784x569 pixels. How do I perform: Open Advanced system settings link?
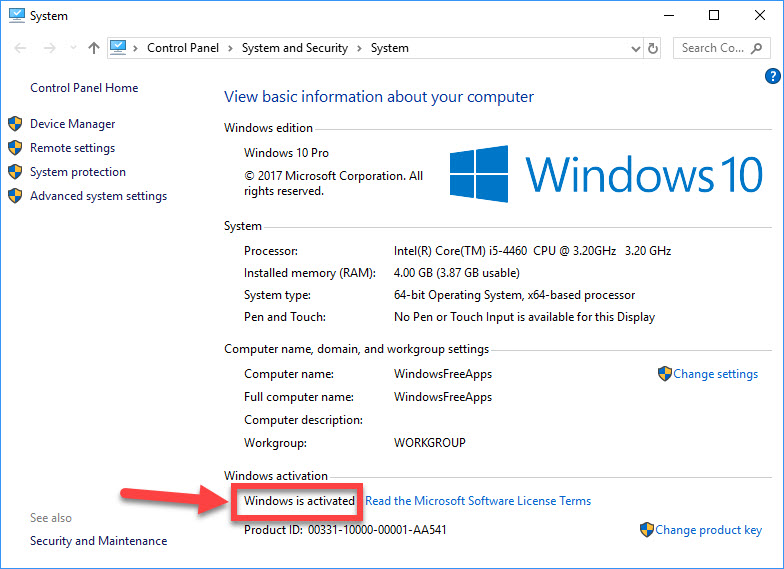(98, 196)
